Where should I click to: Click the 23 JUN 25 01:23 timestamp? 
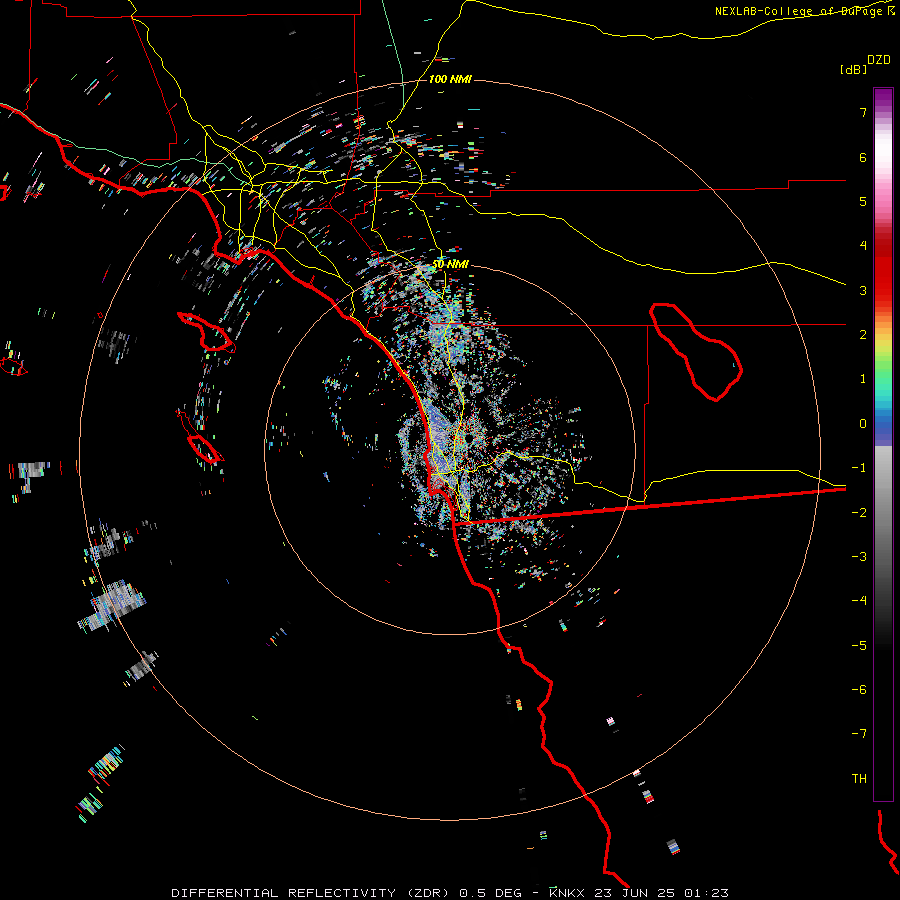click(x=661, y=893)
